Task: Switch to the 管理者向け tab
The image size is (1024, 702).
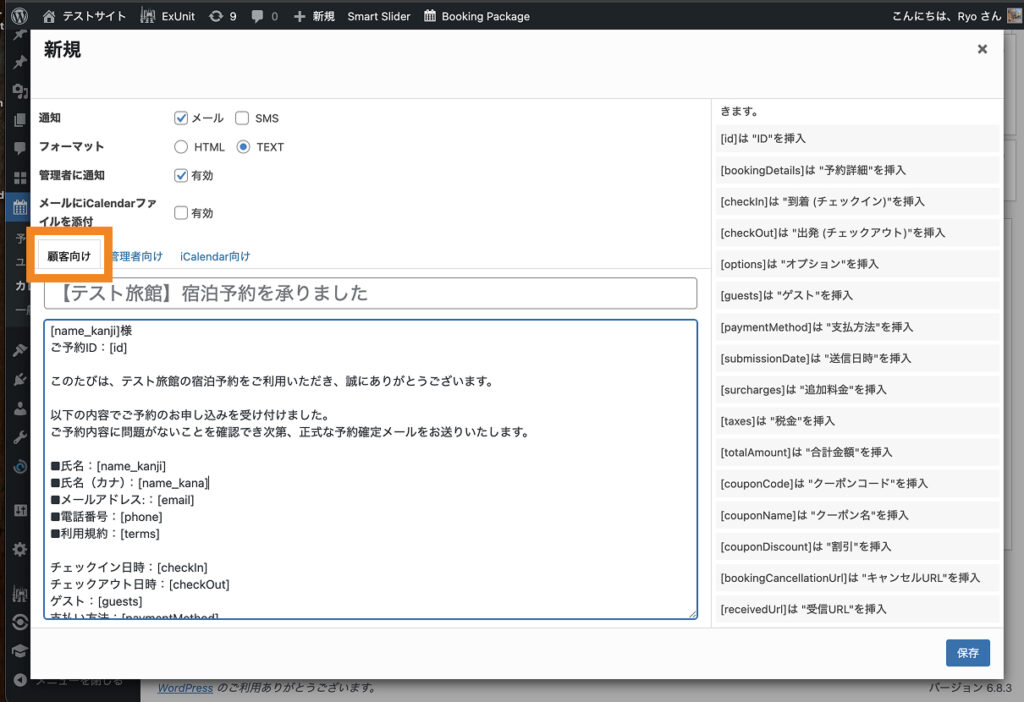Action: [x=136, y=257]
